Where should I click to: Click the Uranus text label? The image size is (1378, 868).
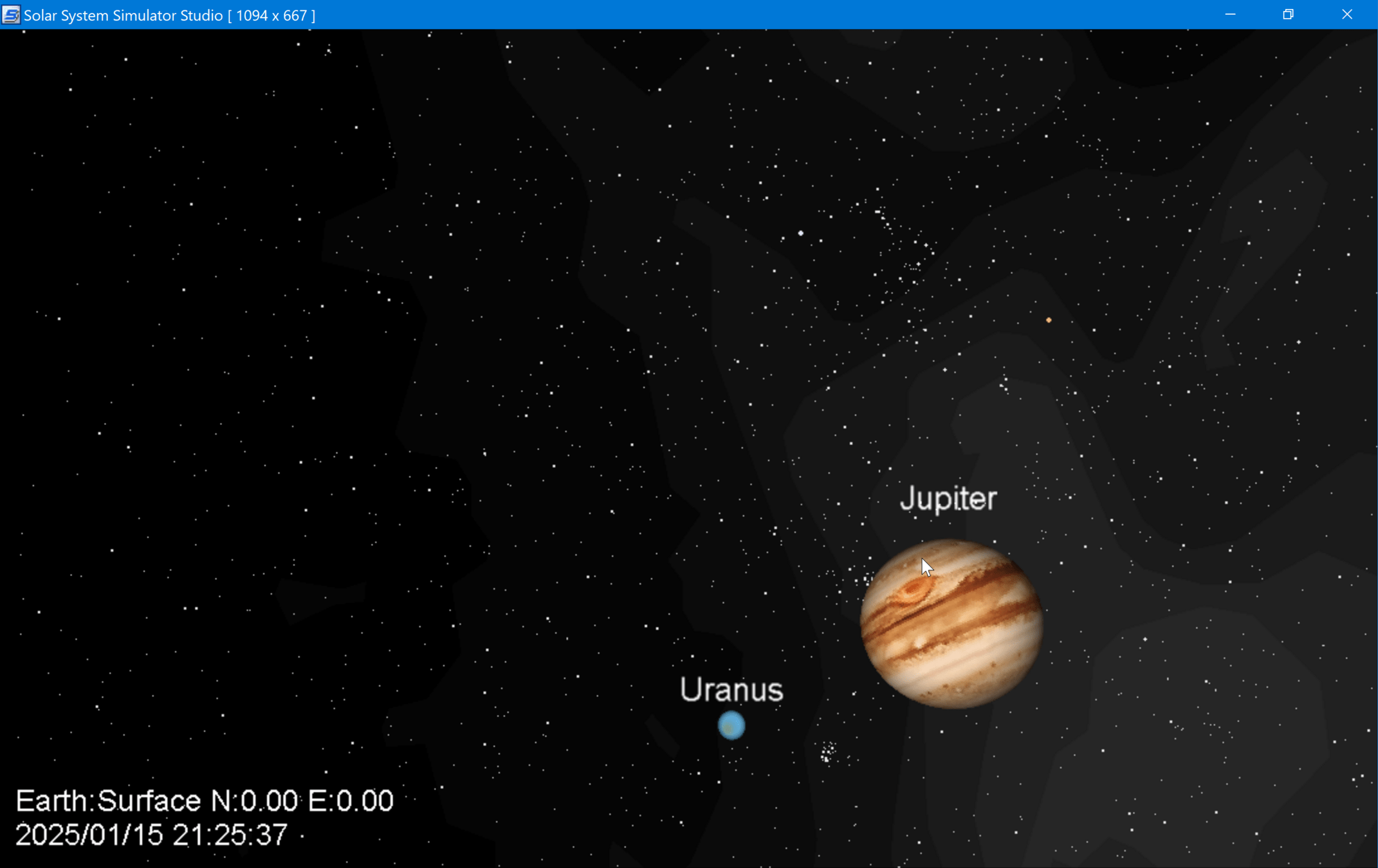click(731, 690)
